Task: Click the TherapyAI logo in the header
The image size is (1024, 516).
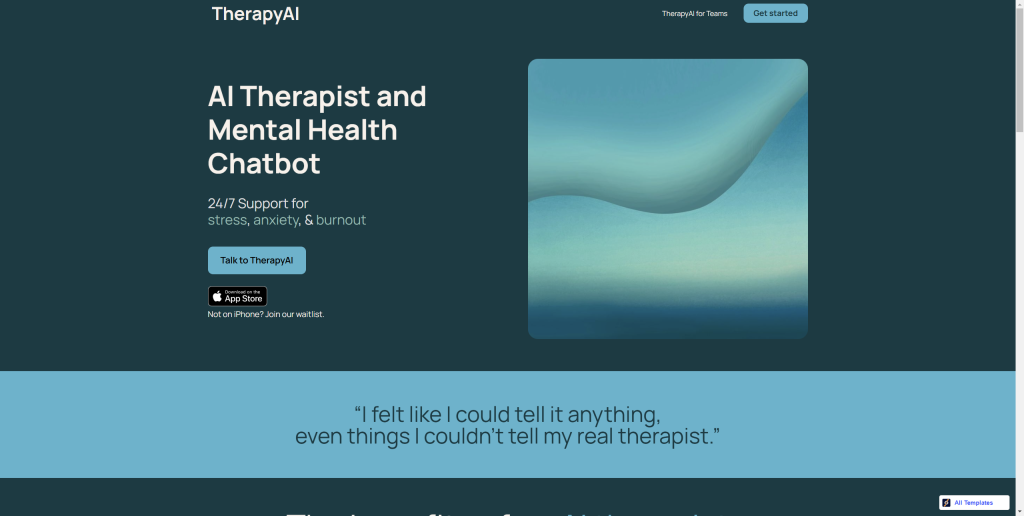Action: pos(255,14)
